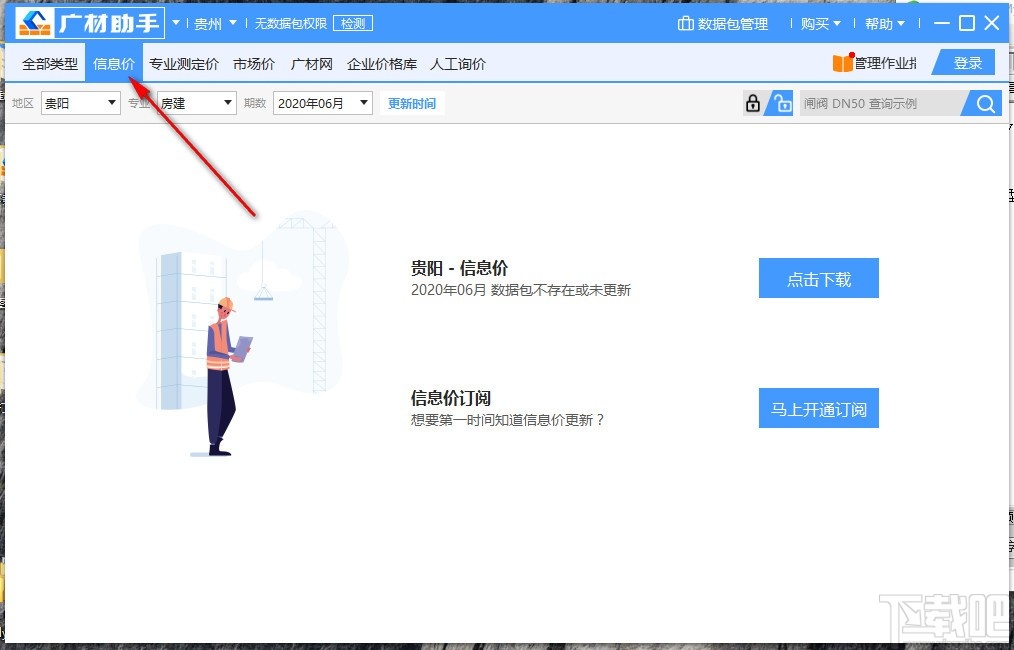Open the 地区 贵阳 city dropdown
The image size is (1014, 650).
point(80,102)
